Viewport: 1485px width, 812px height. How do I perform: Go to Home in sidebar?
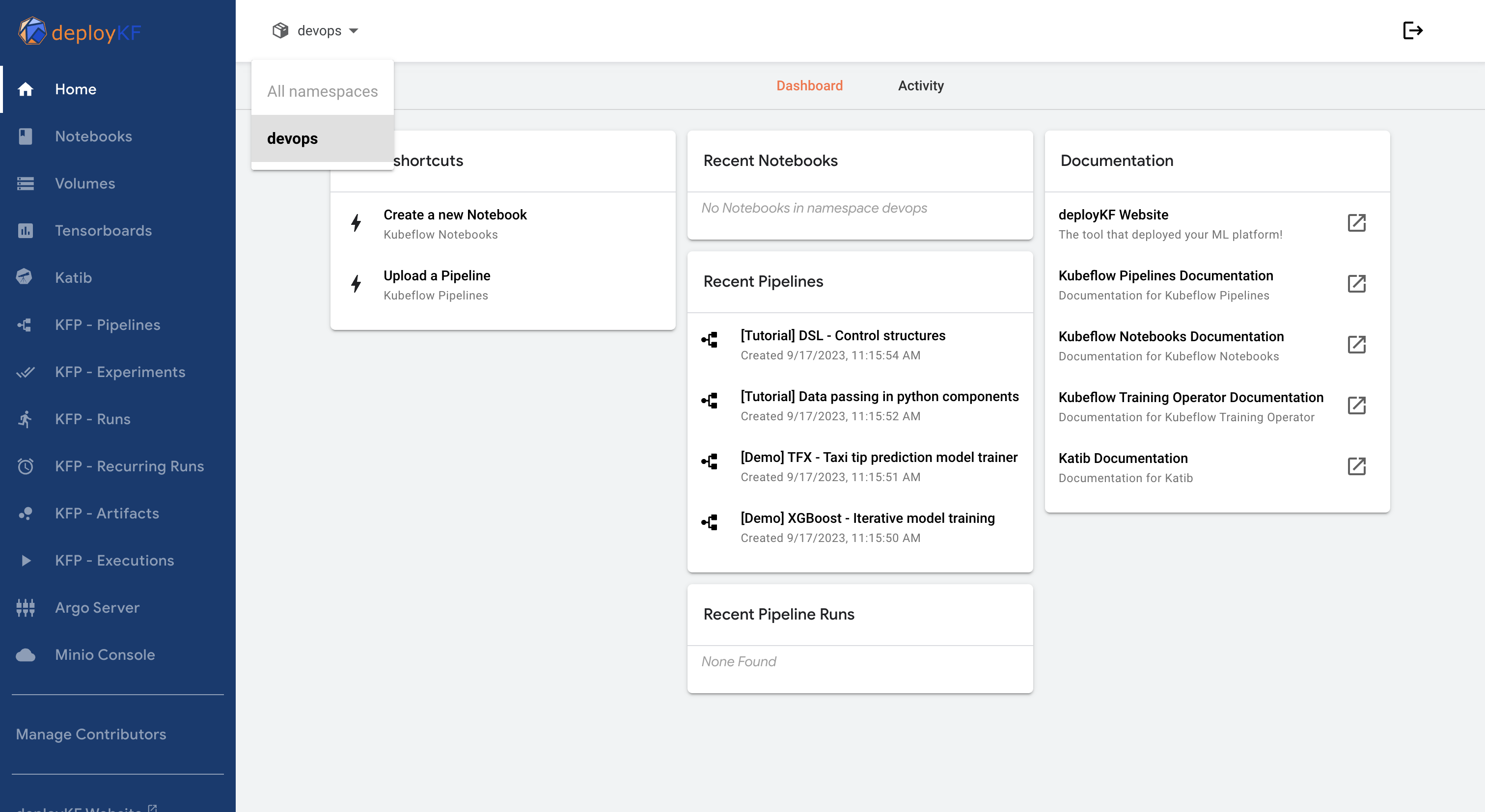(117, 89)
